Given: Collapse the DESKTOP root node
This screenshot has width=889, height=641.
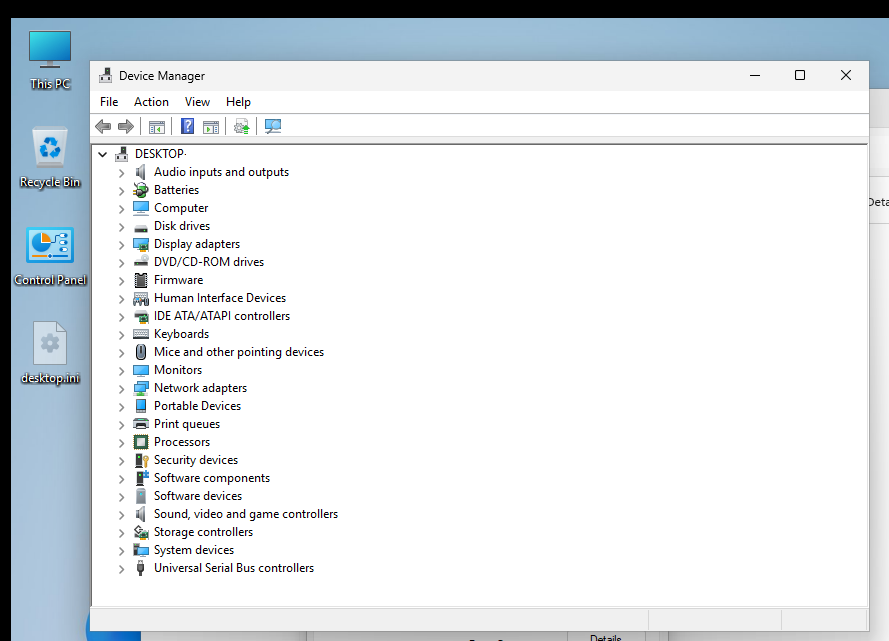Looking at the screenshot, I should pos(103,154).
